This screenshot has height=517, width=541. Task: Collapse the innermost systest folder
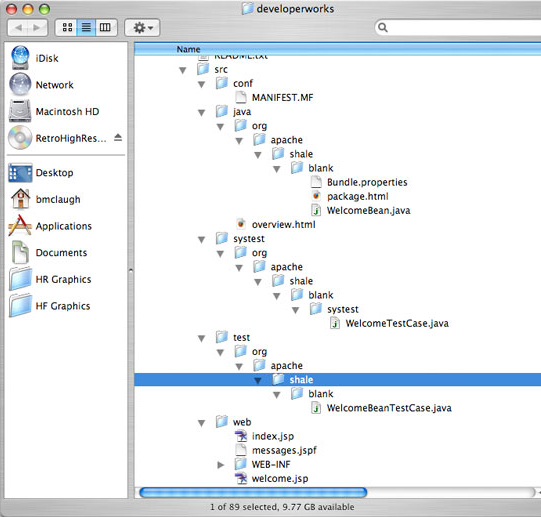pyautogui.click(x=296, y=310)
